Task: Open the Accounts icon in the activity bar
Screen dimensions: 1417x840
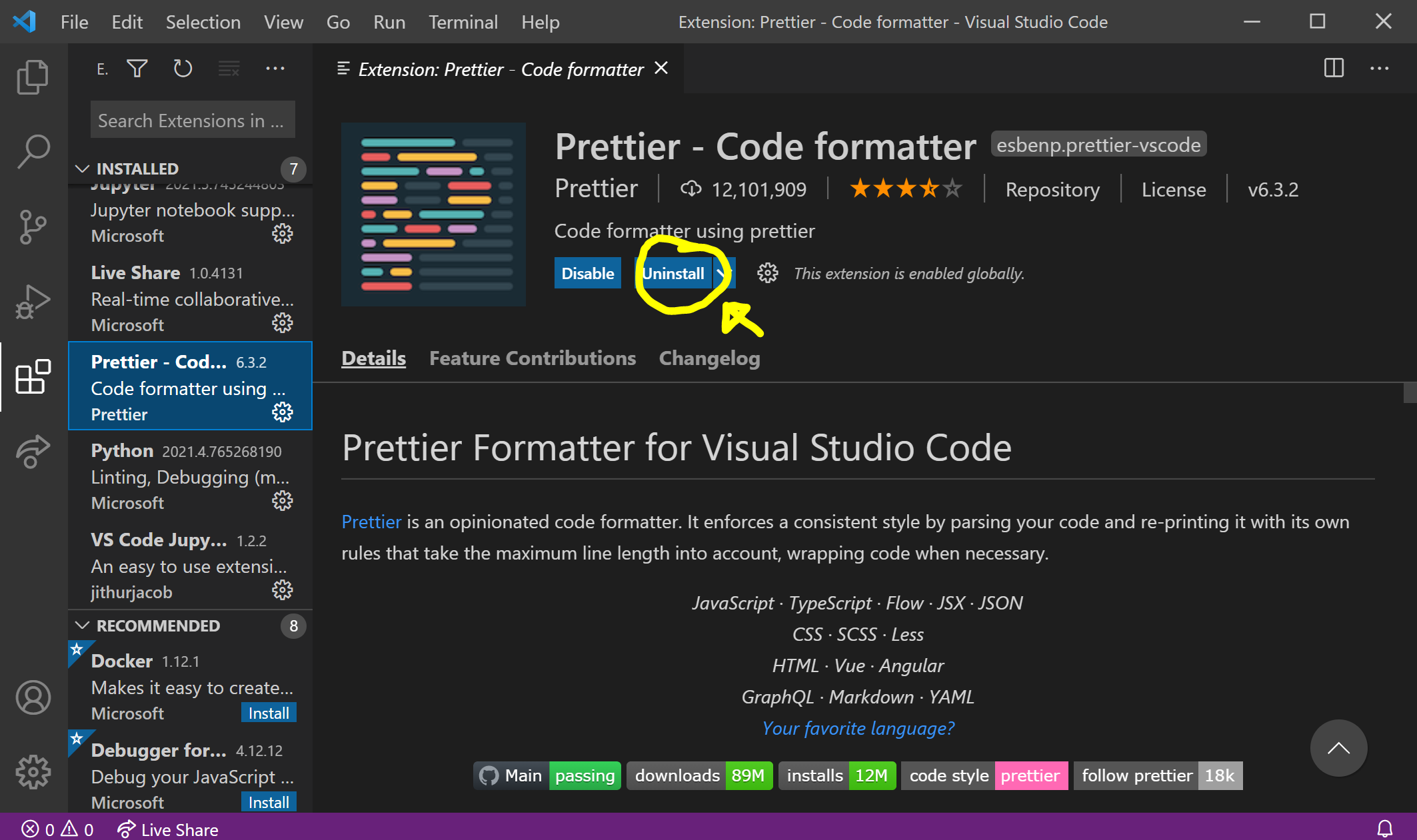Action: [32, 697]
